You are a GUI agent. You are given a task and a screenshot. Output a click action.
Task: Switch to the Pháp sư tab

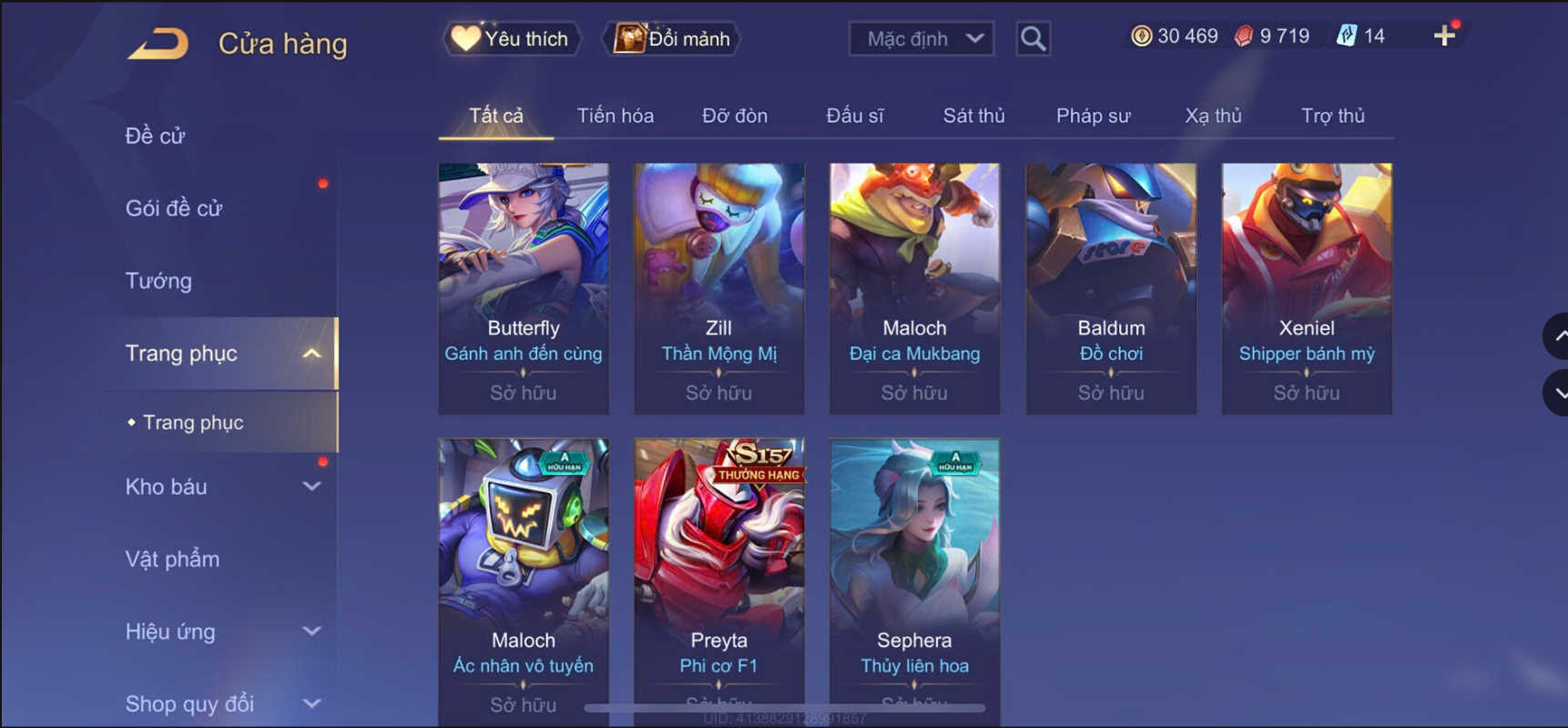1093,116
